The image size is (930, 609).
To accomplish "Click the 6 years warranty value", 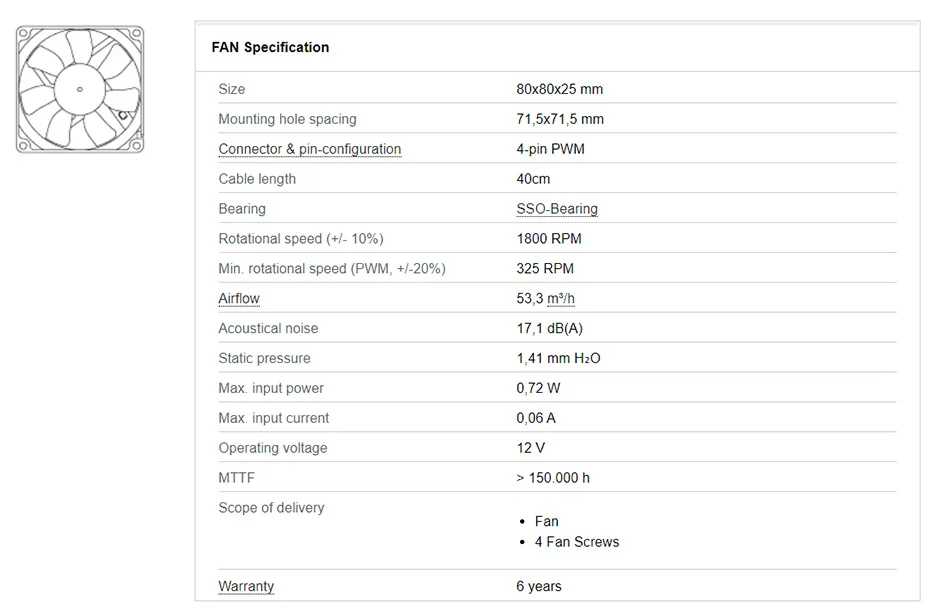I will tap(539, 587).
